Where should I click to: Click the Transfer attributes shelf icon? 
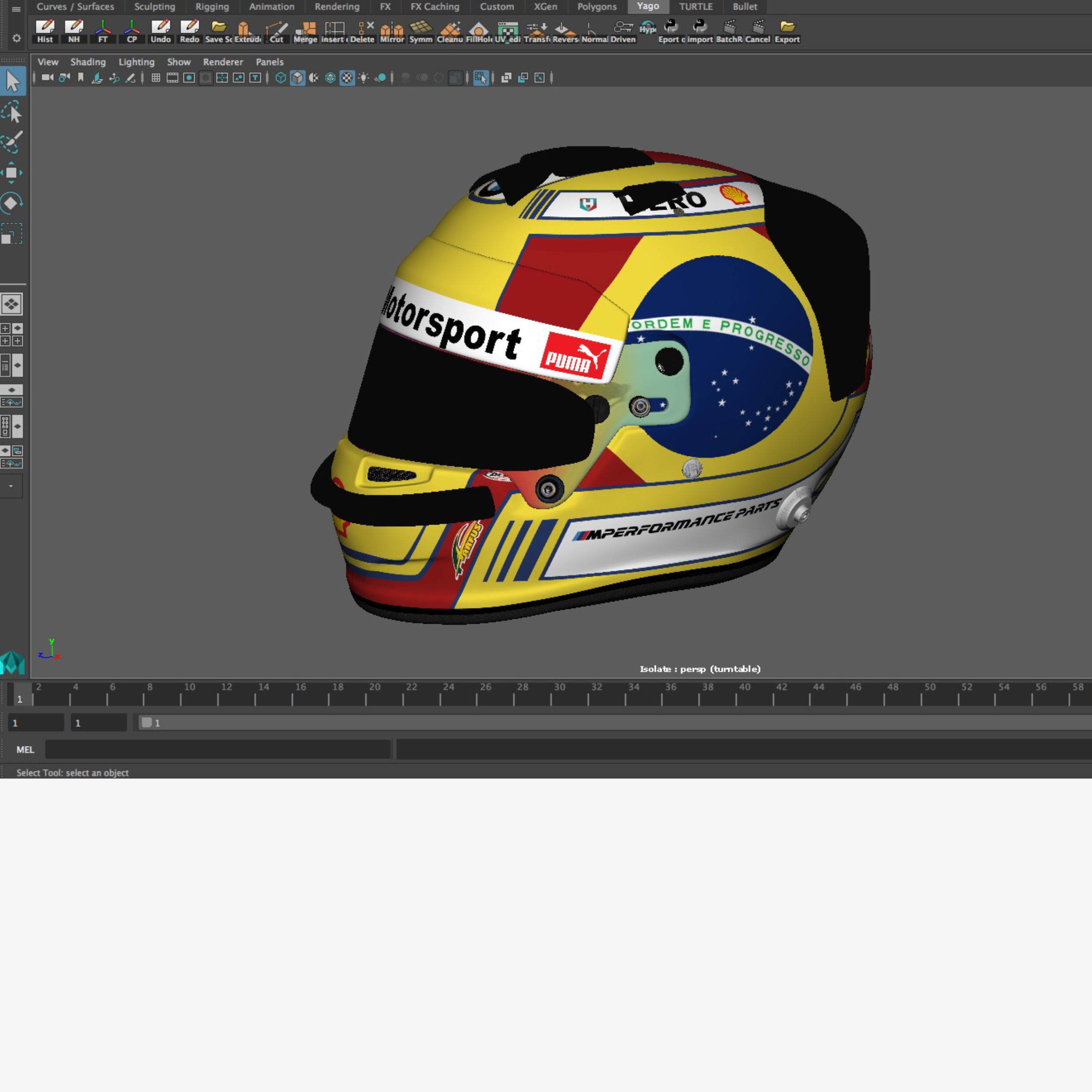coord(536,31)
